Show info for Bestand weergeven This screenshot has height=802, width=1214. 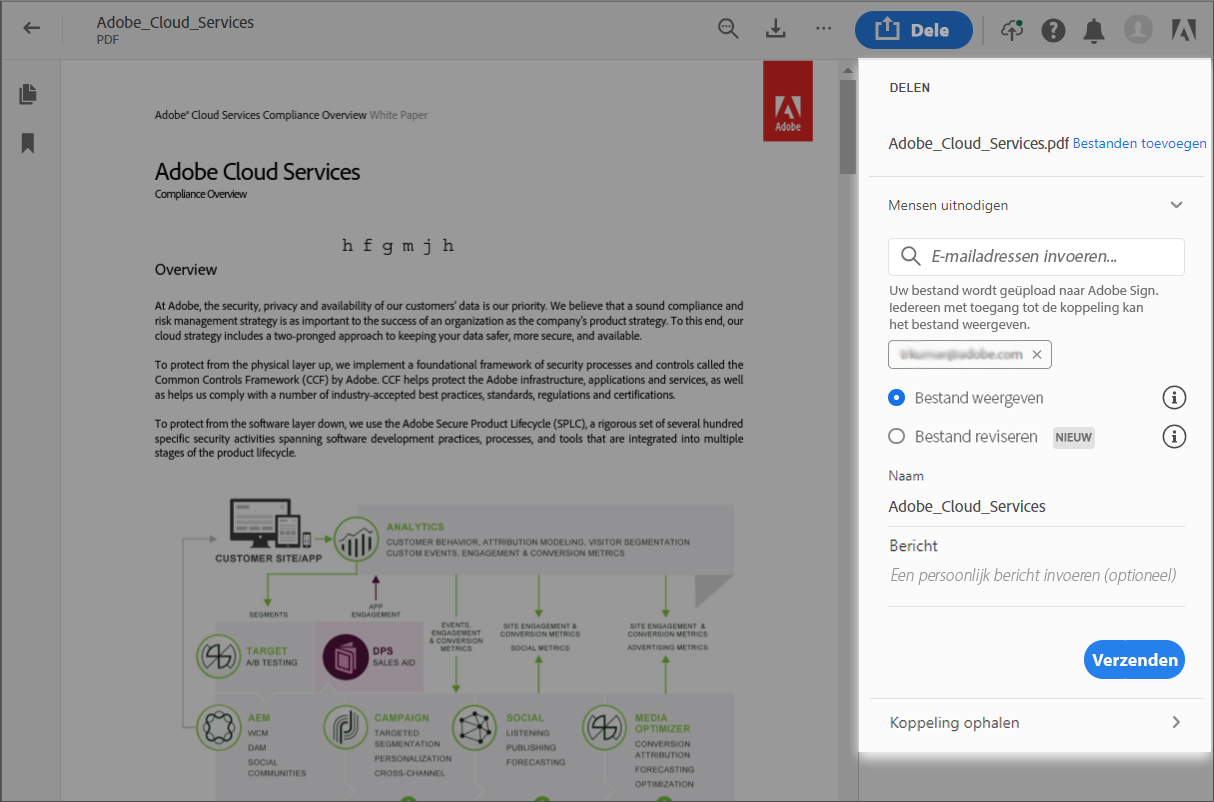(1174, 398)
